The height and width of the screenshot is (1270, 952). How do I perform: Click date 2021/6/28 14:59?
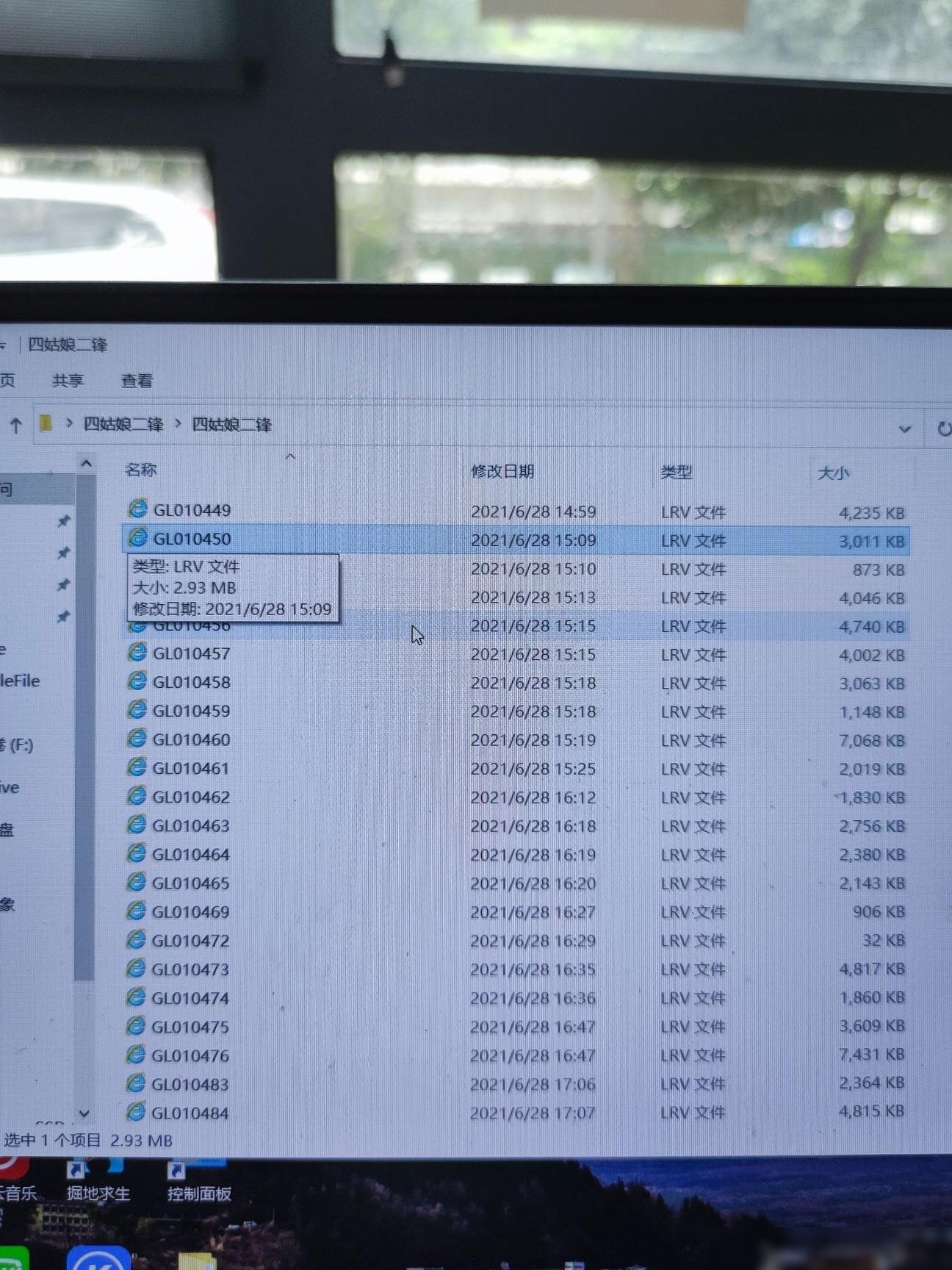click(x=533, y=512)
